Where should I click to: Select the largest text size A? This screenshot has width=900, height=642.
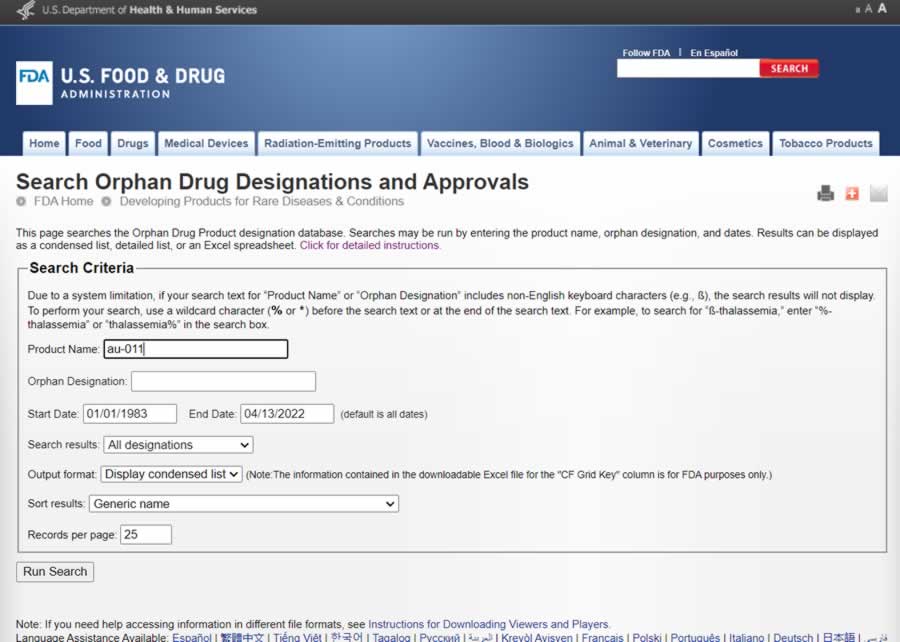[x=882, y=9]
